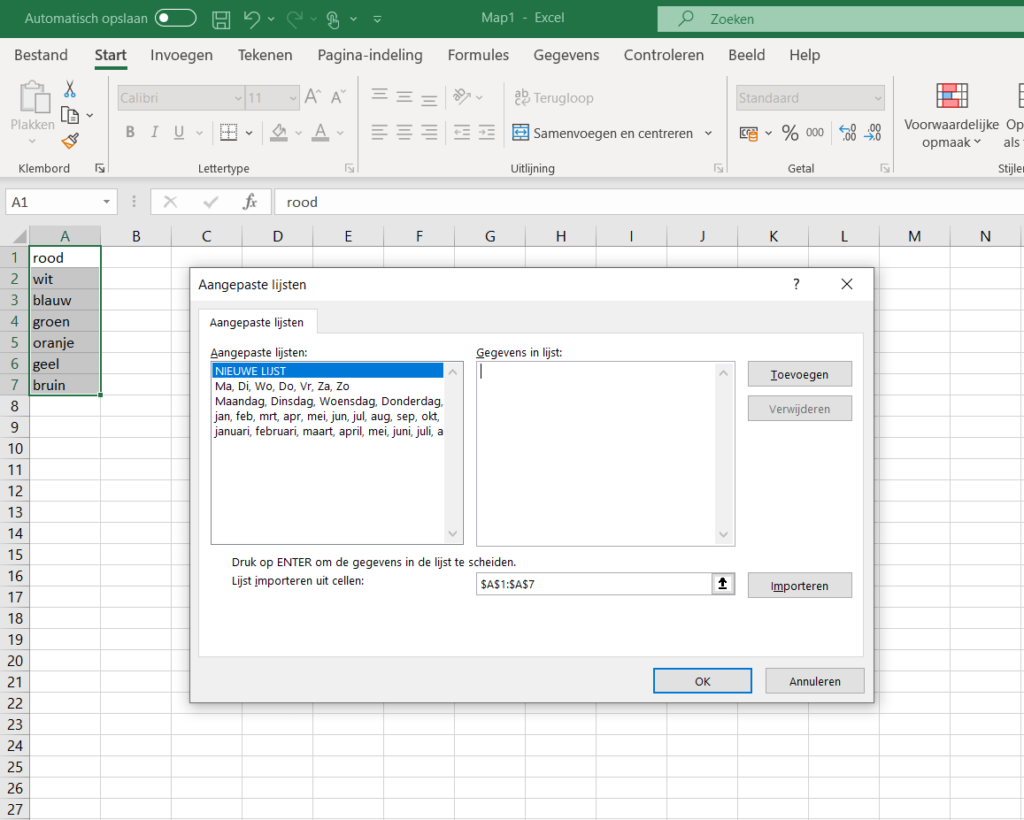Click the Cut scissors icon
This screenshot has height=820, width=1024.
pos(70,90)
